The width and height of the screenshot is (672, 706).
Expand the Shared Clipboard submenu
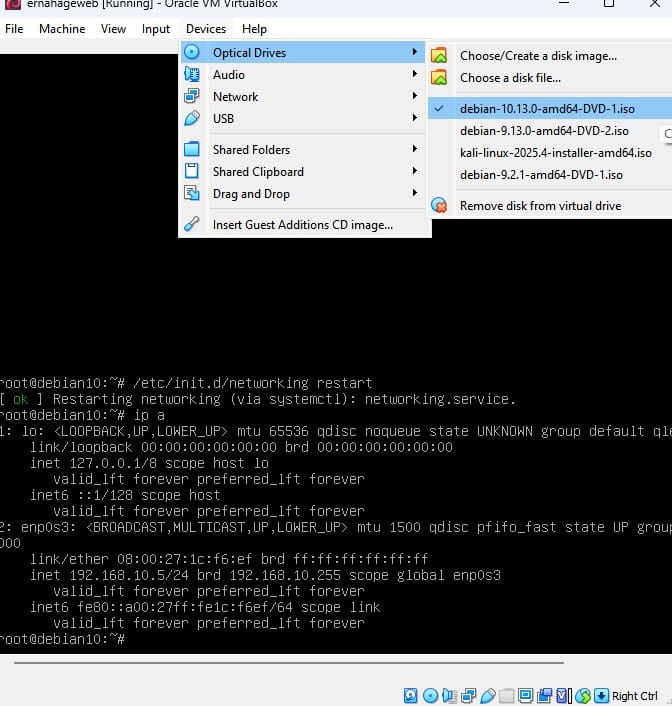pyautogui.click(x=303, y=172)
